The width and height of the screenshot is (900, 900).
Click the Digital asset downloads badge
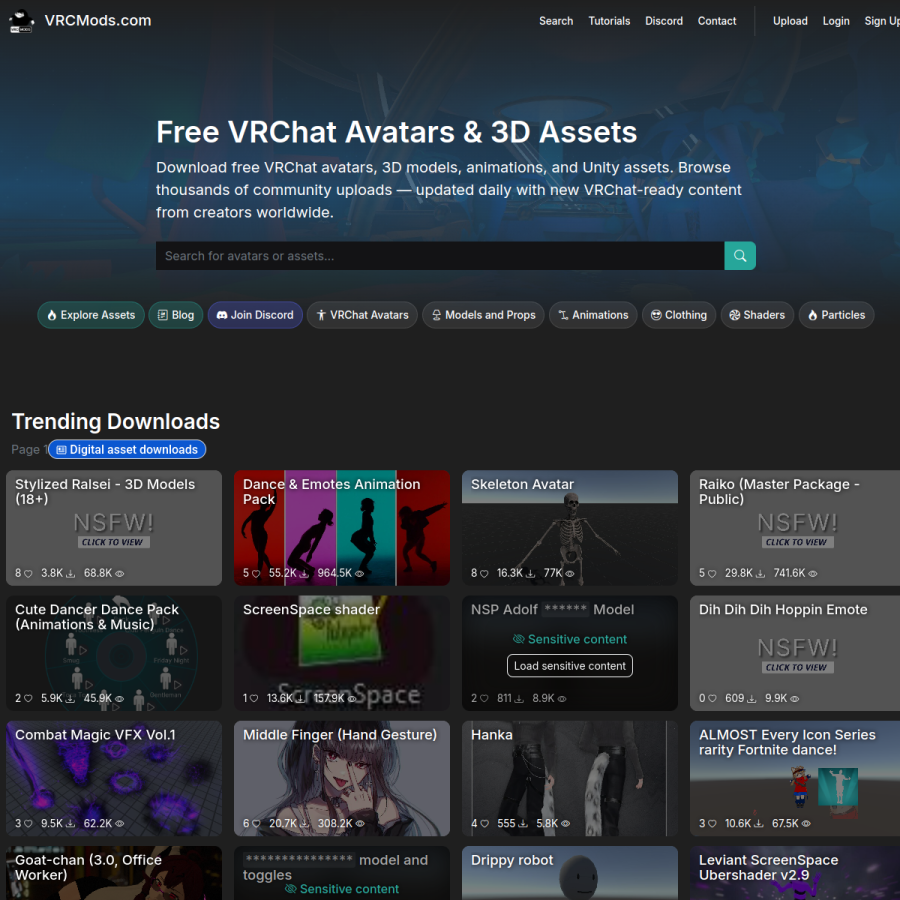coord(127,450)
